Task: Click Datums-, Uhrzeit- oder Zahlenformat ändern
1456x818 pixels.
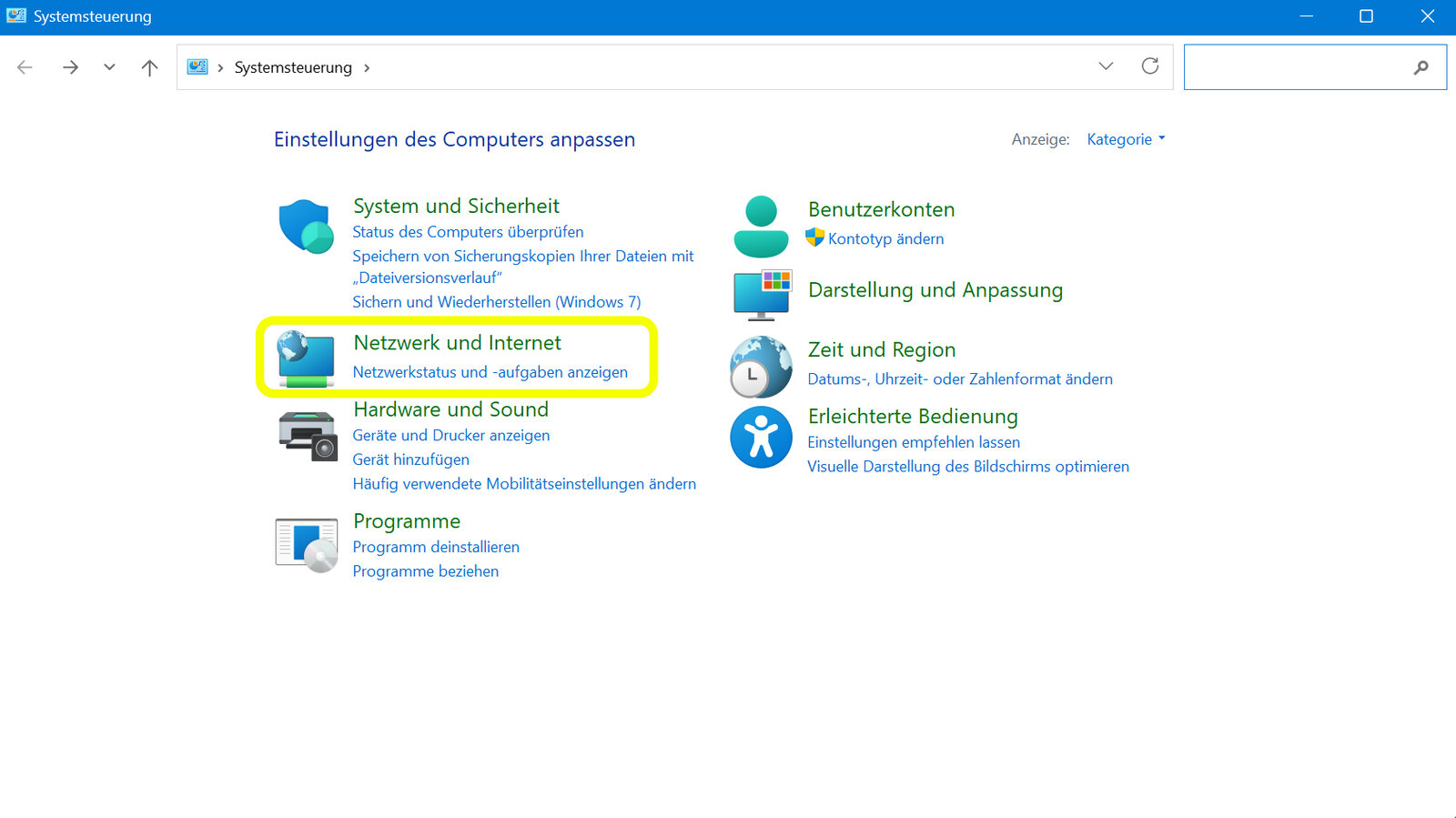Action: (960, 379)
